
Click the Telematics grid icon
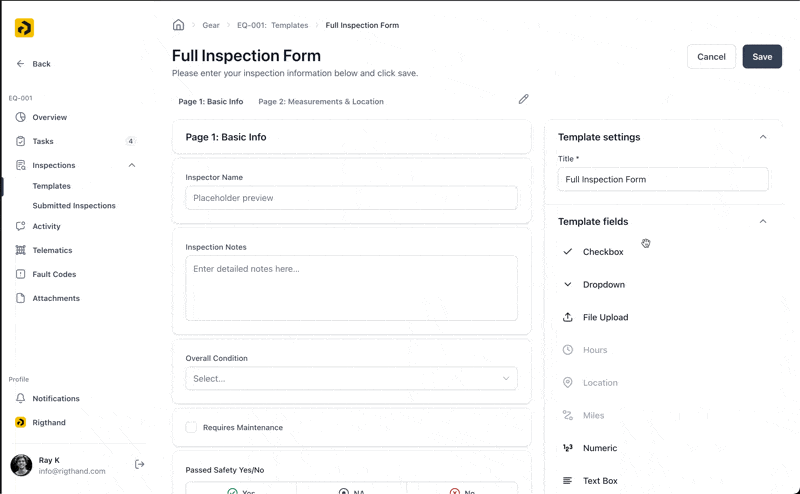click(x=20, y=250)
